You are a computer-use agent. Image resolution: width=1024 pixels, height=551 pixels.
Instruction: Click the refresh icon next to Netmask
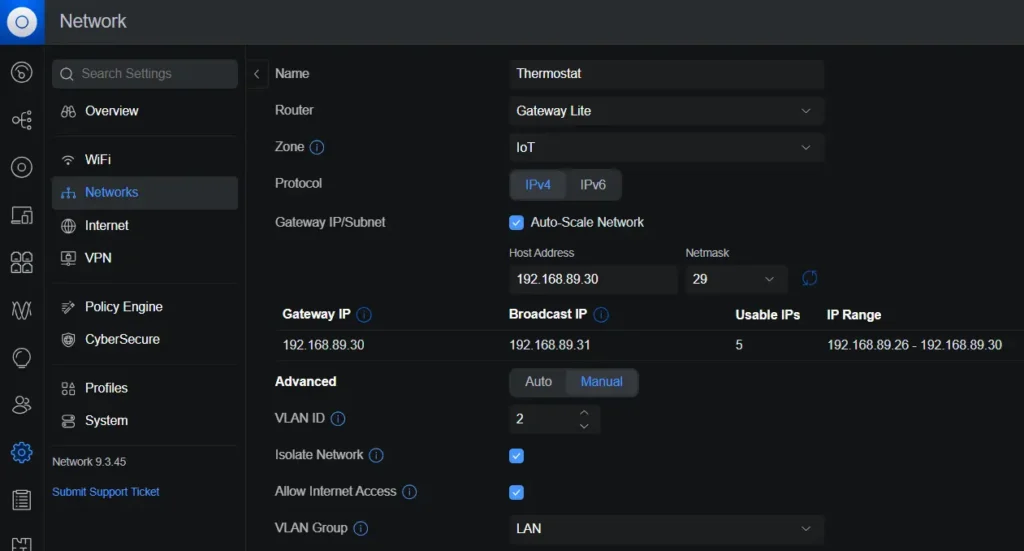click(x=809, y=278)
